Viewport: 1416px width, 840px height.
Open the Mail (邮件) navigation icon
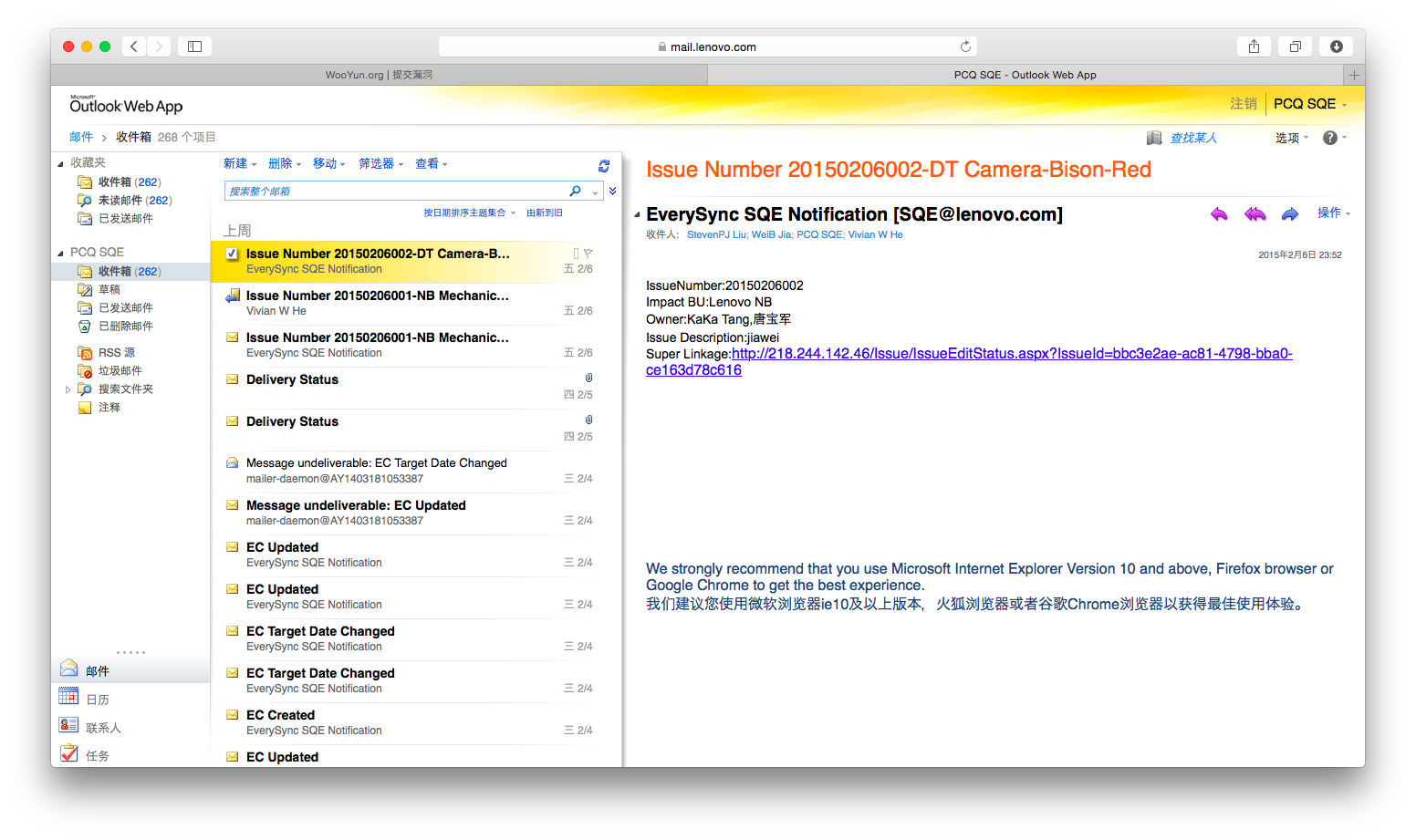tap(69, 669)
